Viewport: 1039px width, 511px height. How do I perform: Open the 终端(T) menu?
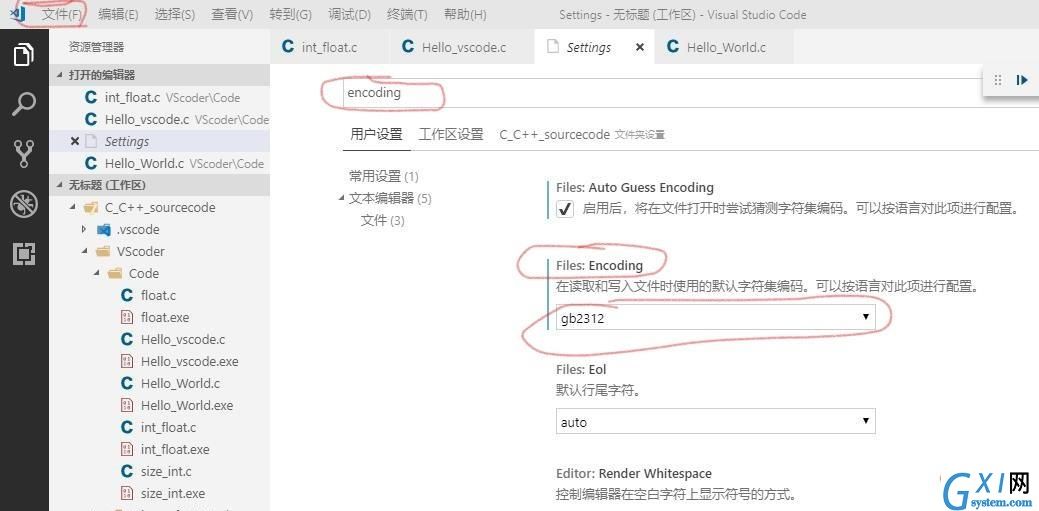click(407, 15)
